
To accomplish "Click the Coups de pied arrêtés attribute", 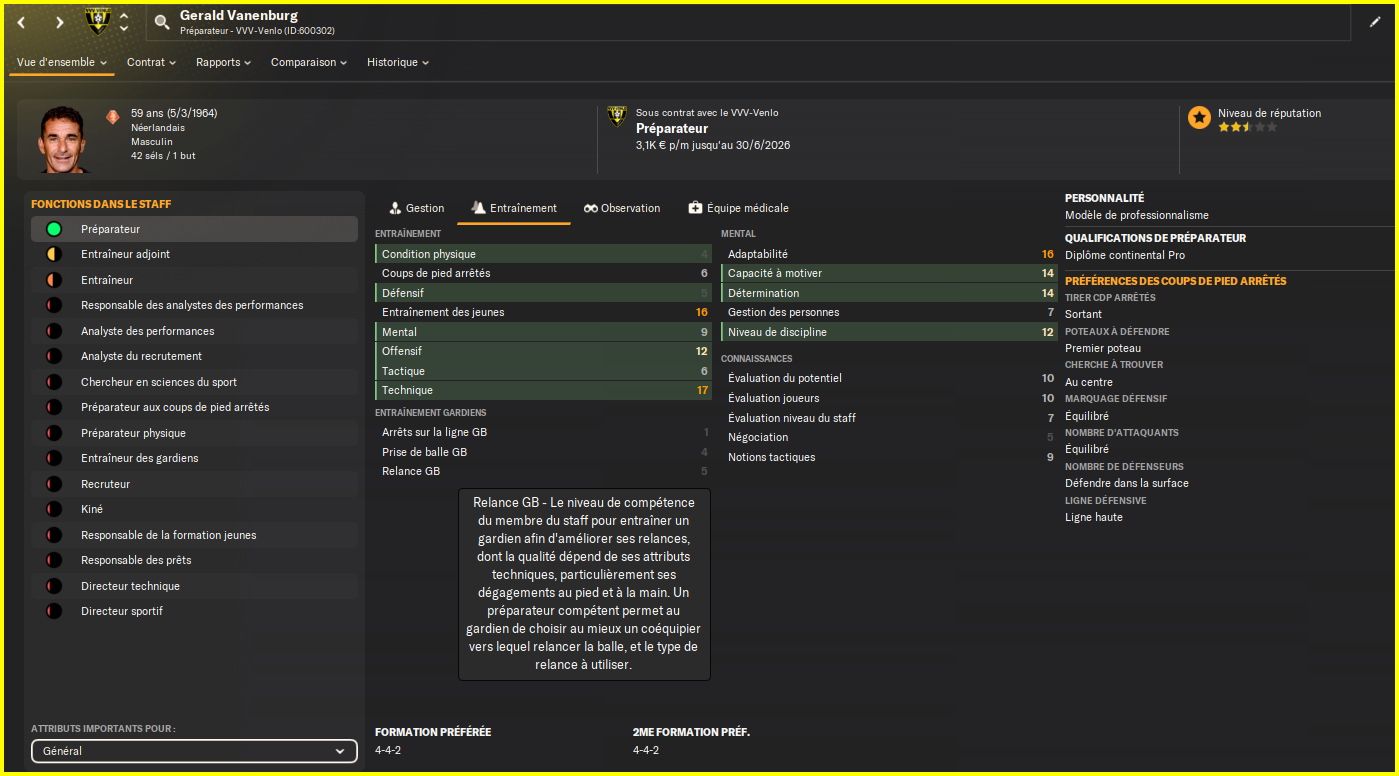I will pyautogui.click(x=543, y=273).
